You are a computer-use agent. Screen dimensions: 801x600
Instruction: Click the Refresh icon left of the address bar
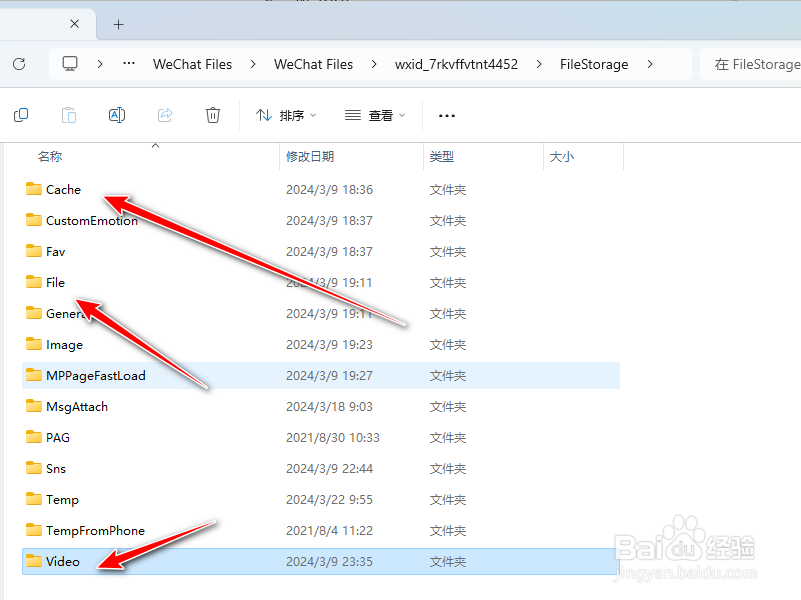coord(18,64)
